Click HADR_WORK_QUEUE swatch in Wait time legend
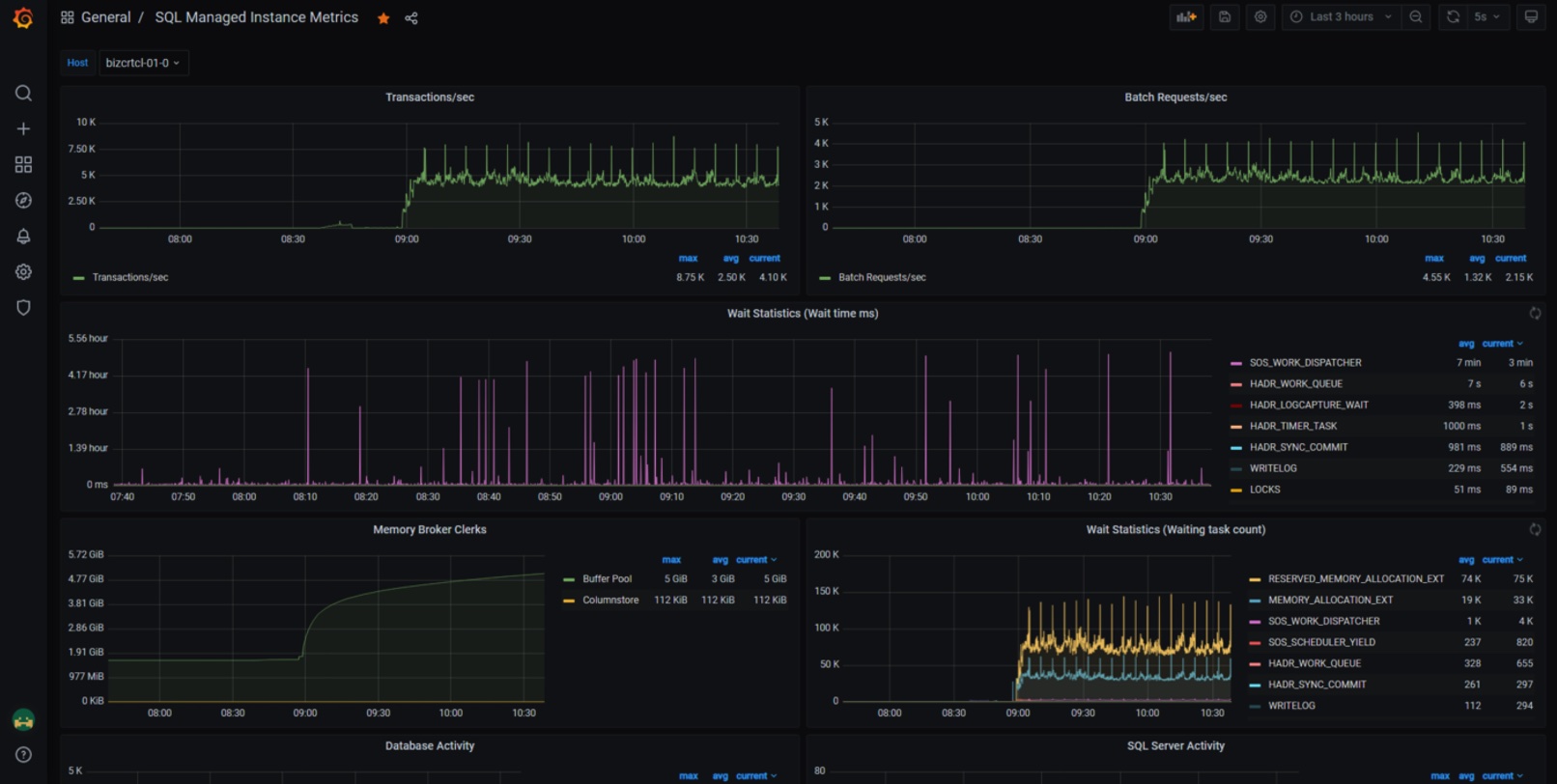Image resolution: width=1557 pixels, height=784 pixels. (x=1236, y=384)
